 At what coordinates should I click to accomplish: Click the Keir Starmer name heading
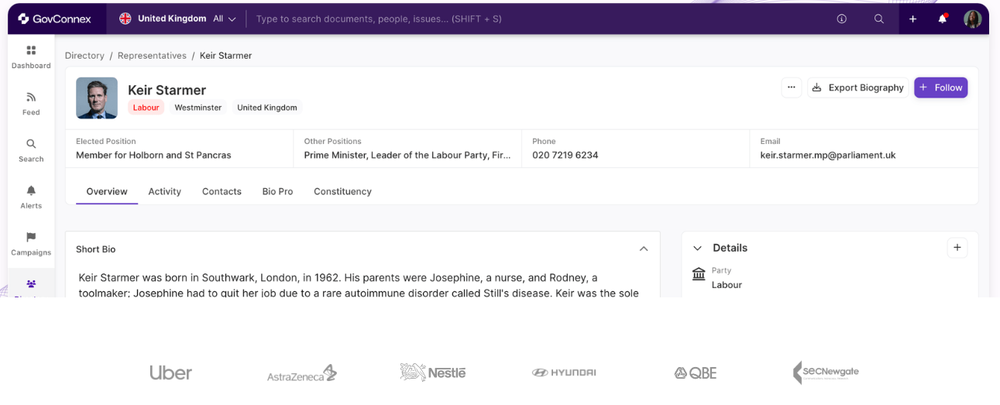(167, 90)
